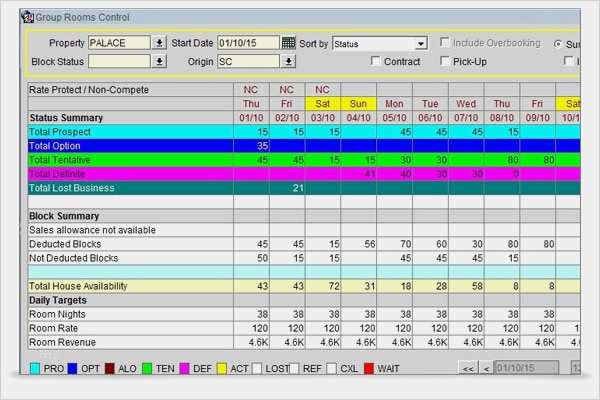The height and width of the screenshot is (400, 600).
Task: Click the Property field containing PALACE
Action: coord(119,42)
